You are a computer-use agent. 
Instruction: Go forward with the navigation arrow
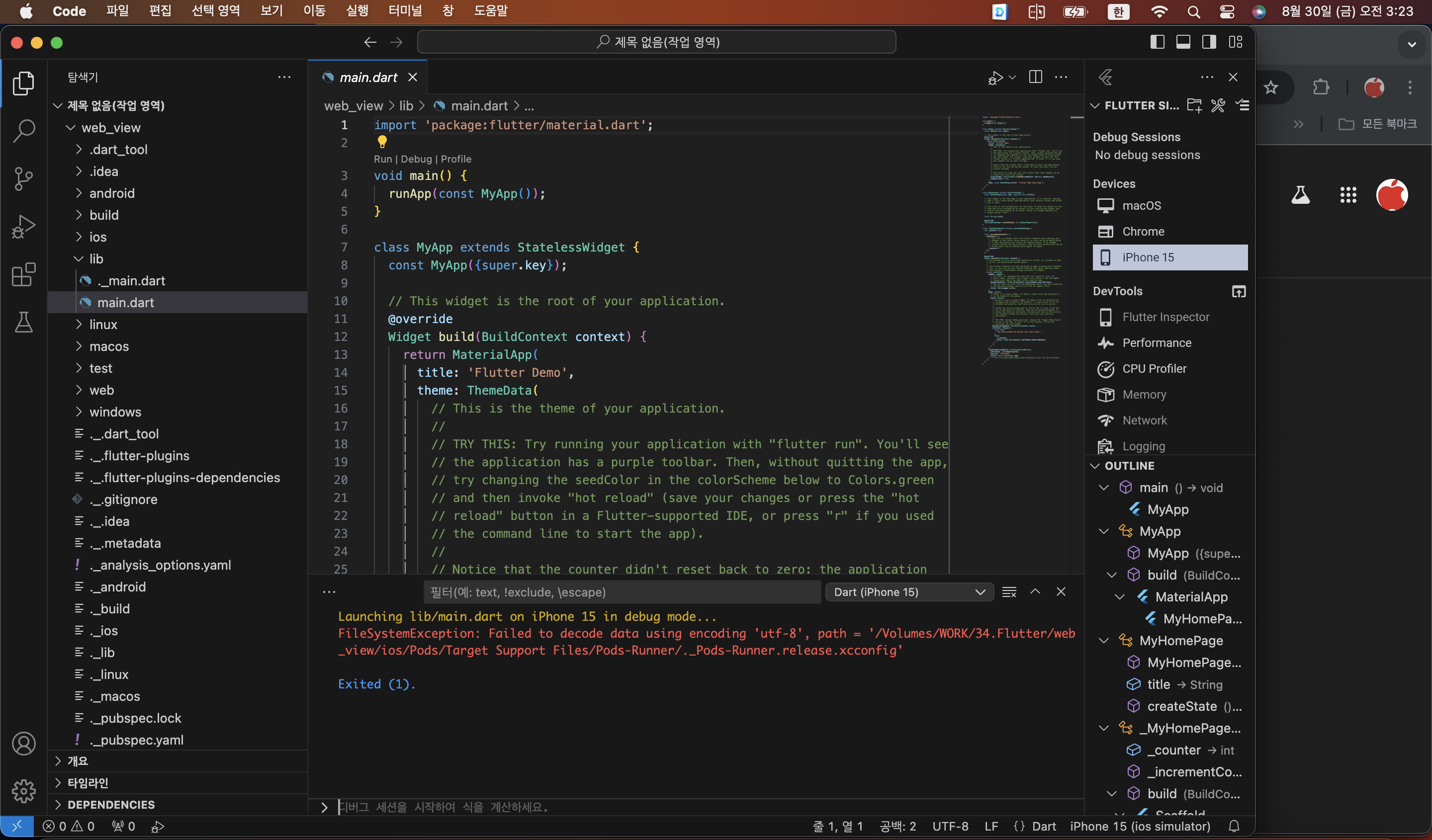tap(396, 42)
